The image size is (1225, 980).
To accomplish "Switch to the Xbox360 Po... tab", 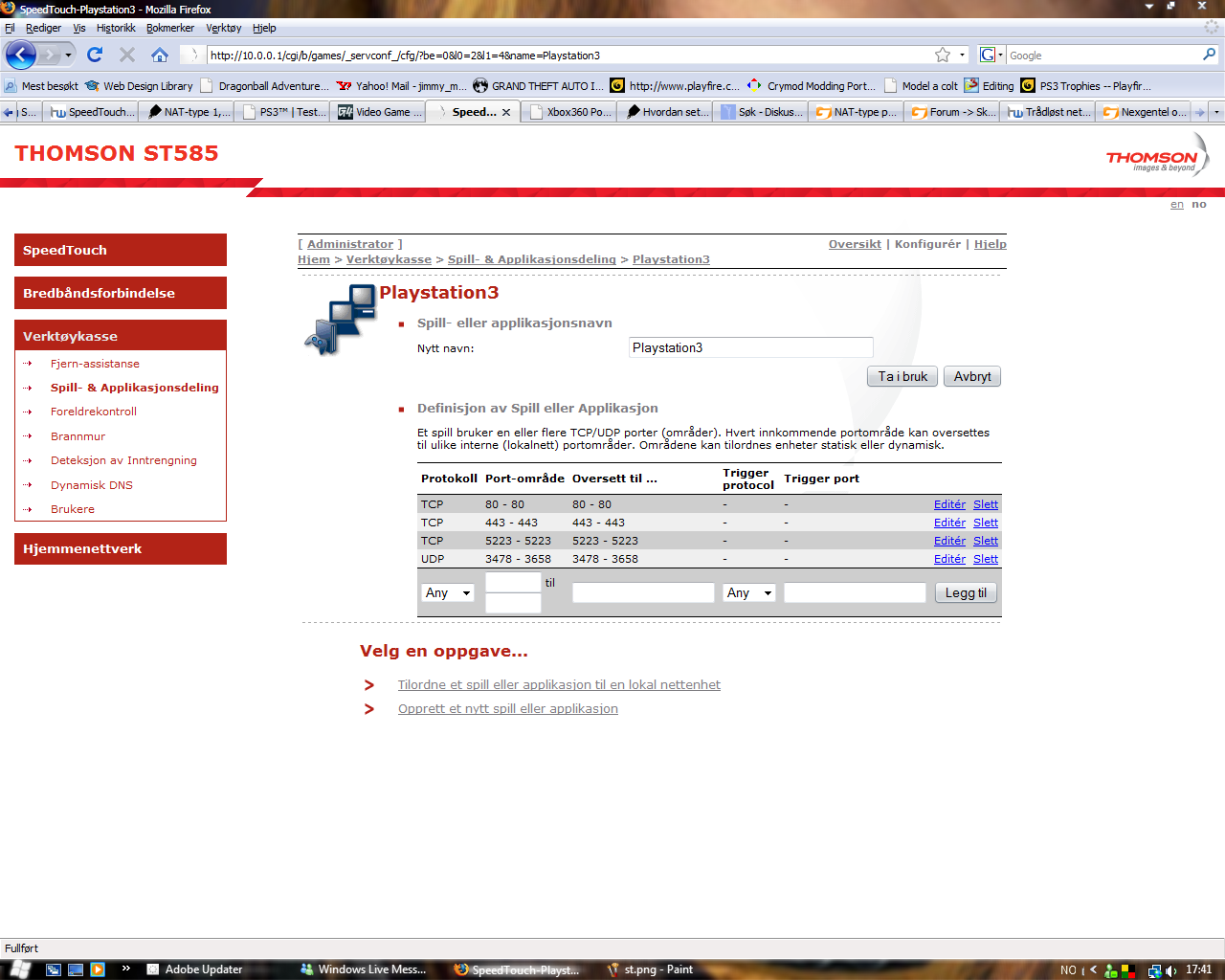I will (569, 112).
